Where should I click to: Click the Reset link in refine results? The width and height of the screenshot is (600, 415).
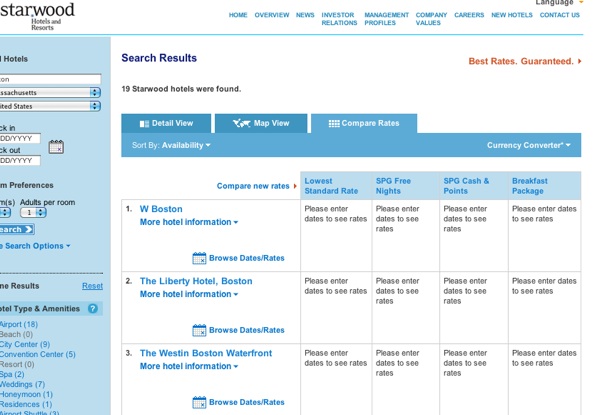92,286
